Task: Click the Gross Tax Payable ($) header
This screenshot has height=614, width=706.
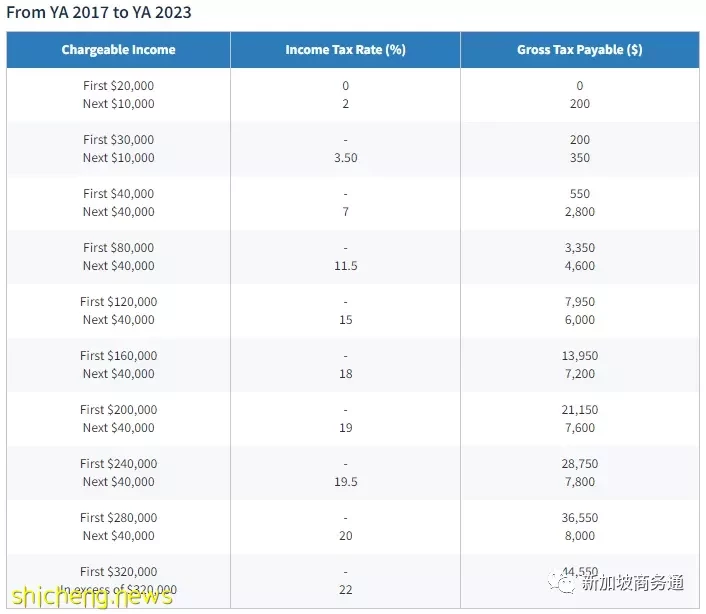Action: pyautogui.click(x=579, y=50)
